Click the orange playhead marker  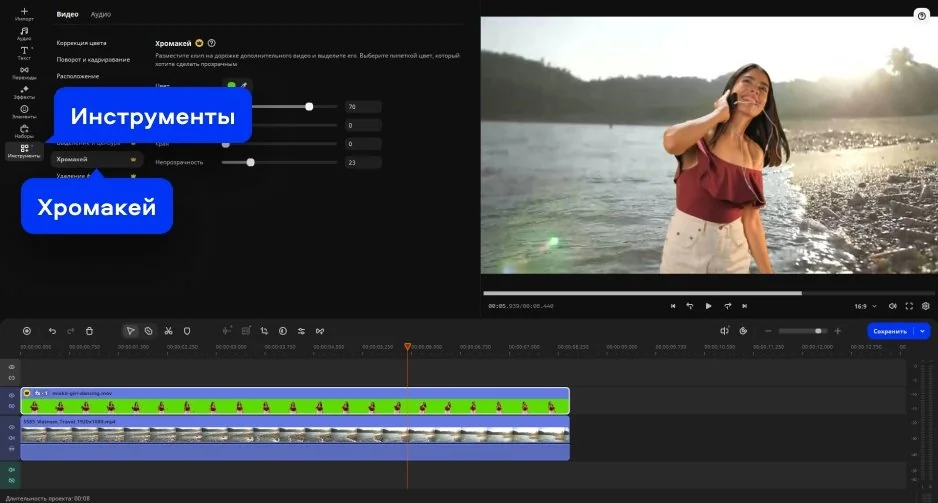(x=407, y=346)
